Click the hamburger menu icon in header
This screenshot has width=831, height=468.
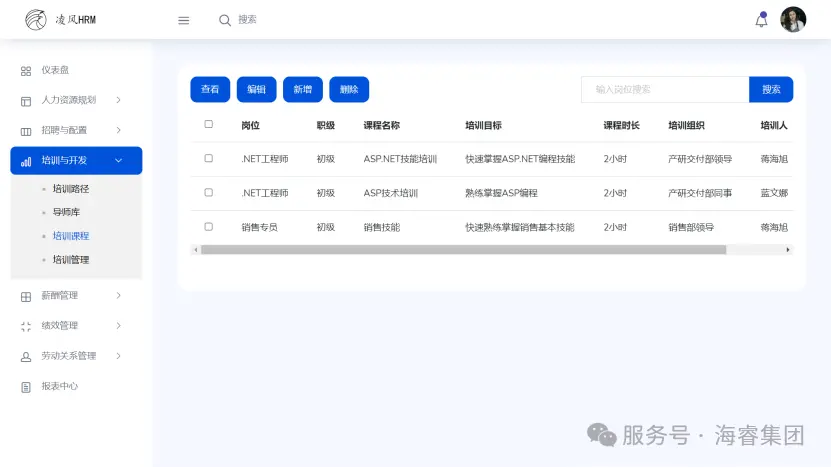pyautogui.click(x=183, y=20)
